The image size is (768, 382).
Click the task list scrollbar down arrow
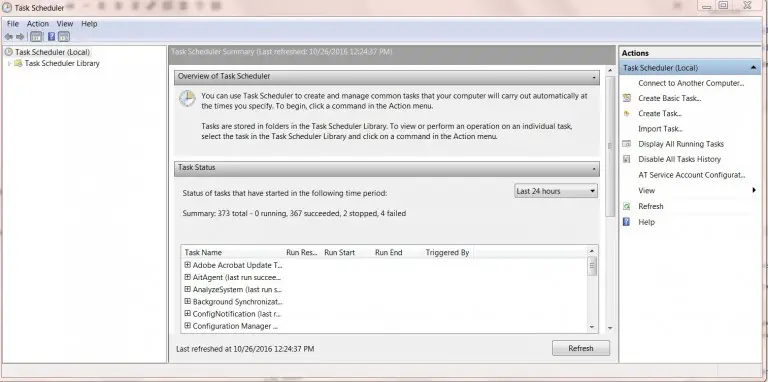pyautogui.click(x=592, y=327)
